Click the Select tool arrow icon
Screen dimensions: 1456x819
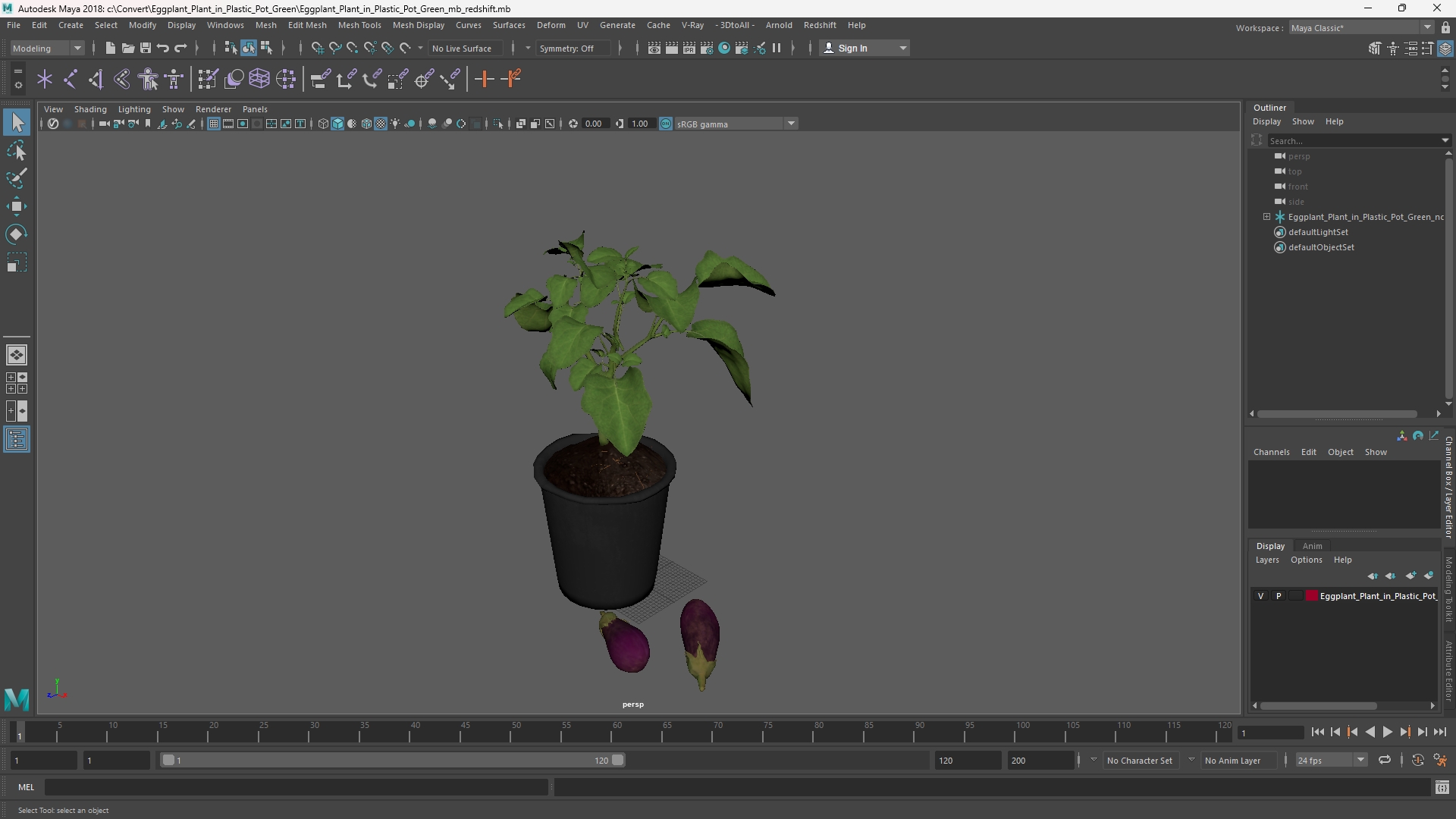17,123
